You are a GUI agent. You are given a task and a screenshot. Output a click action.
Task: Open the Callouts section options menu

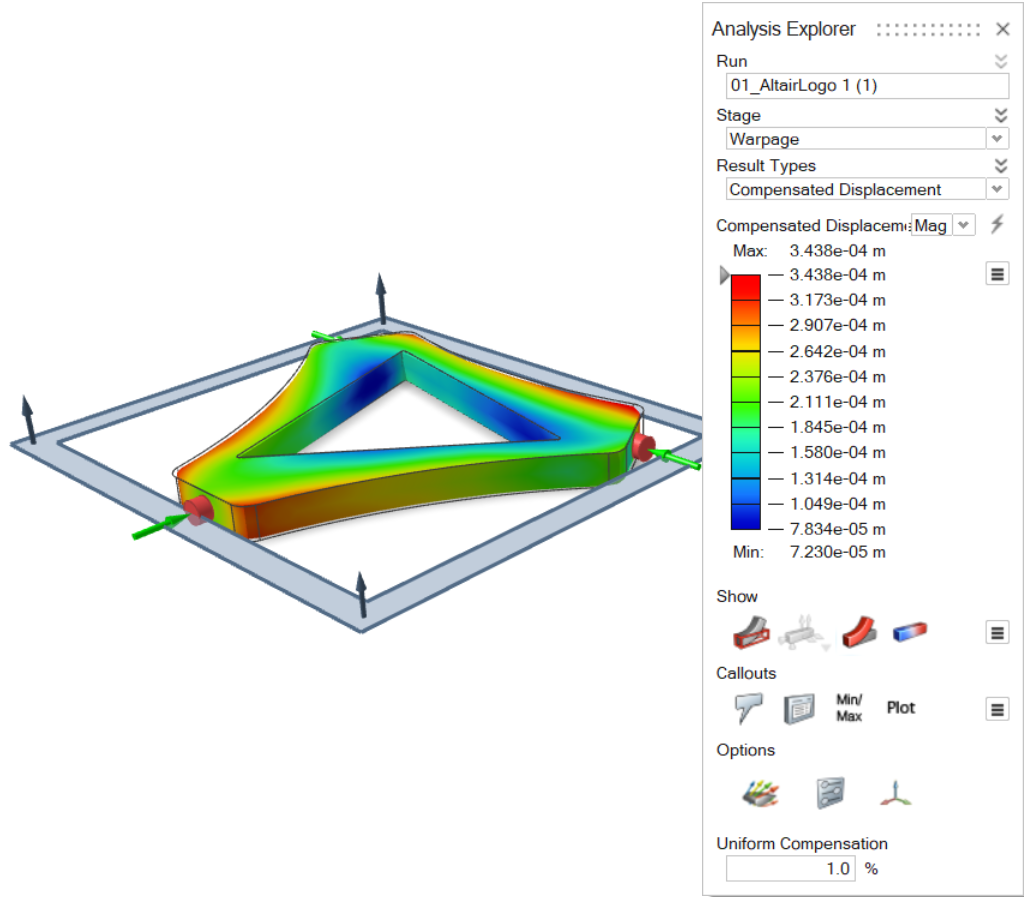(x=997, y=709)
